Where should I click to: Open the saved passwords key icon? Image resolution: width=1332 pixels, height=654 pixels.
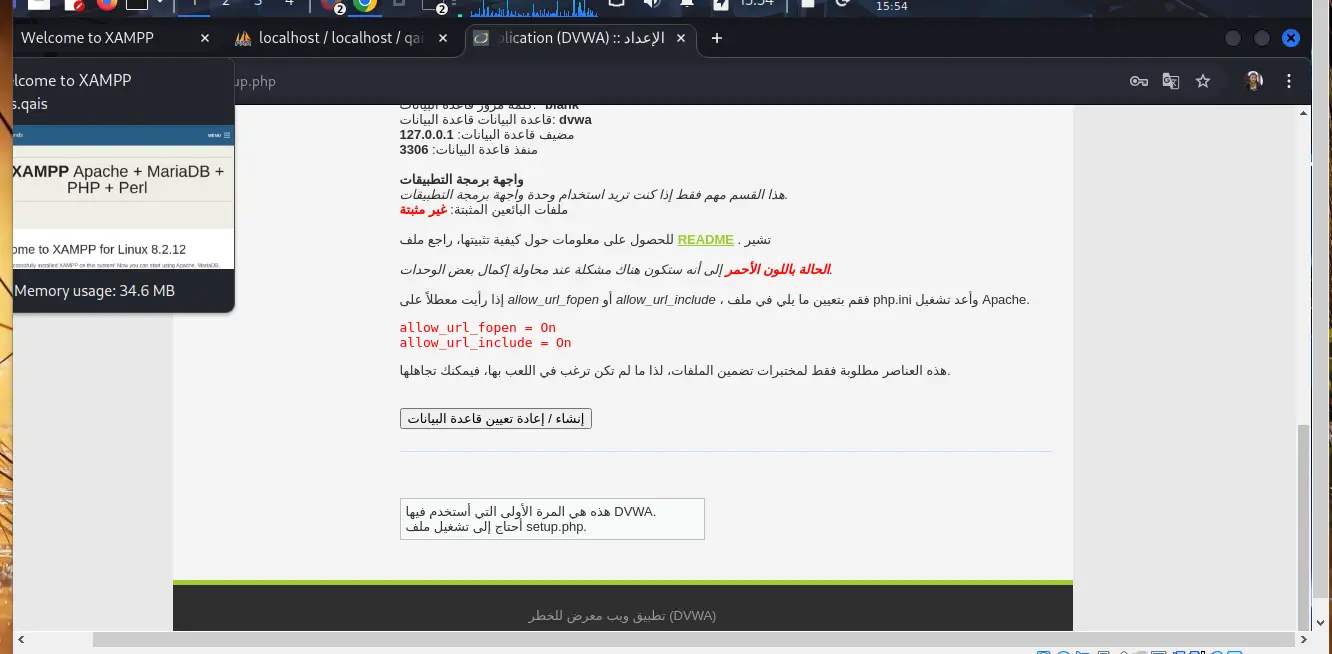(1139, 81)
